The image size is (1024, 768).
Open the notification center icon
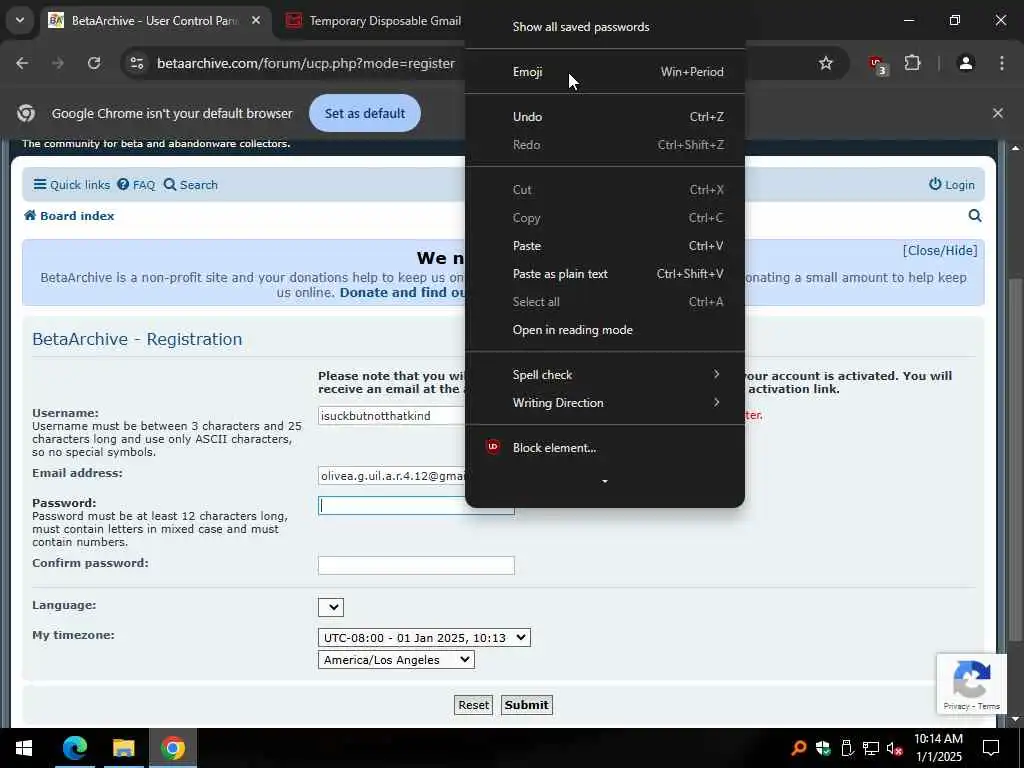click(x=991, y=748)
